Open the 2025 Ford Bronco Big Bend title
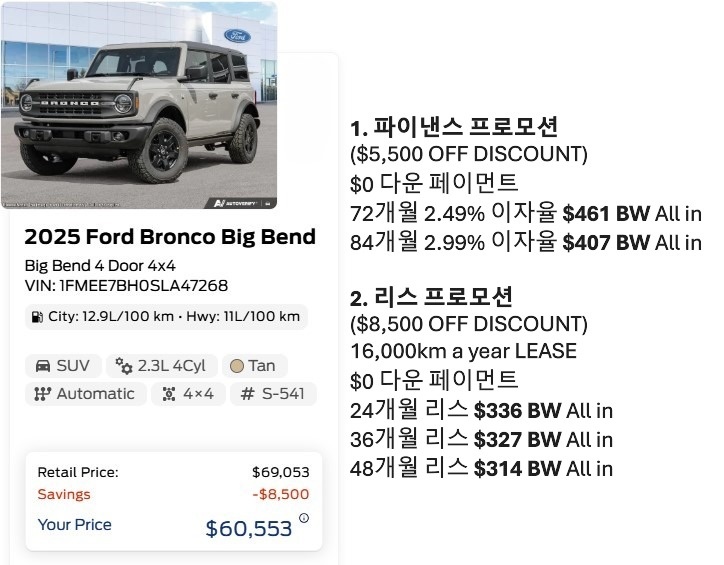 170,237
